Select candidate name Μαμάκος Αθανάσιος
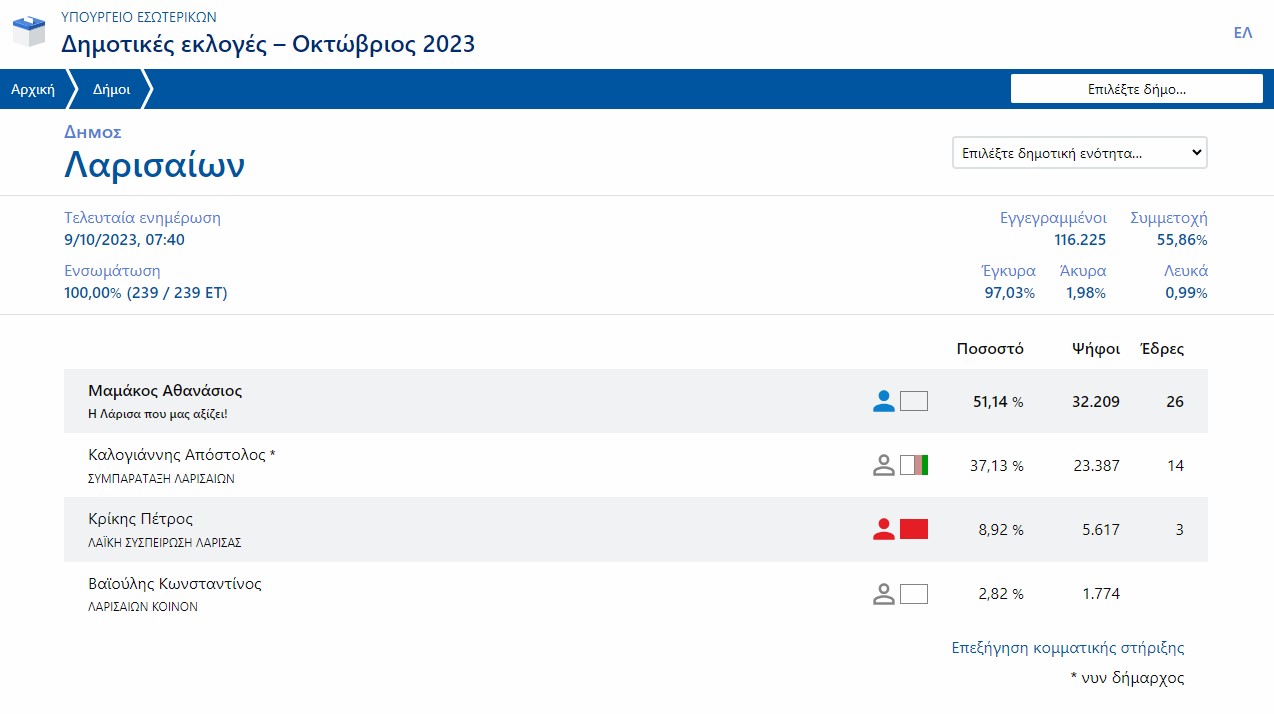Screen dimensions: 1274x714 point(165,391)
